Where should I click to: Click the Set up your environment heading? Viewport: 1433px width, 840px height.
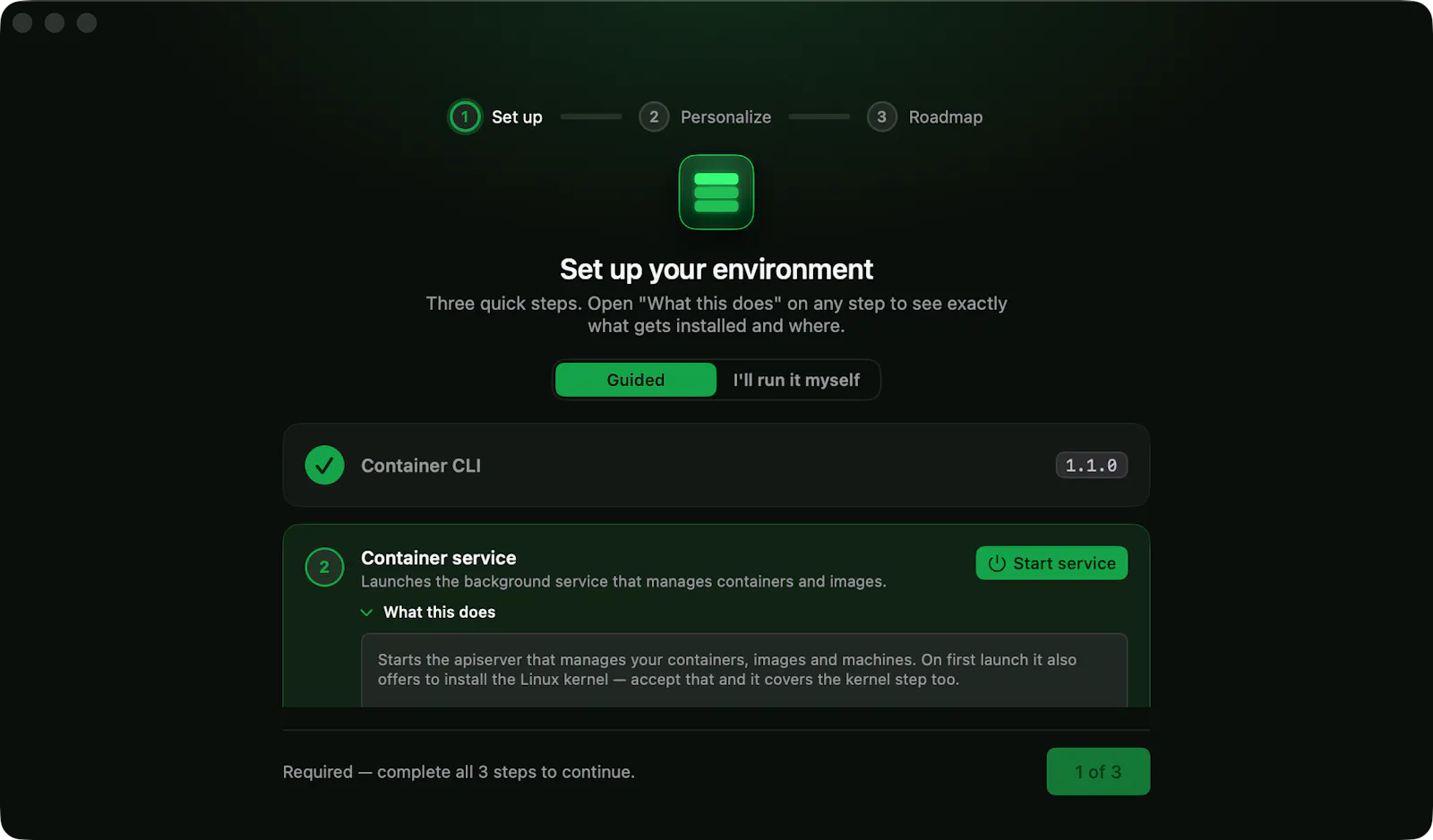(716, 270)
